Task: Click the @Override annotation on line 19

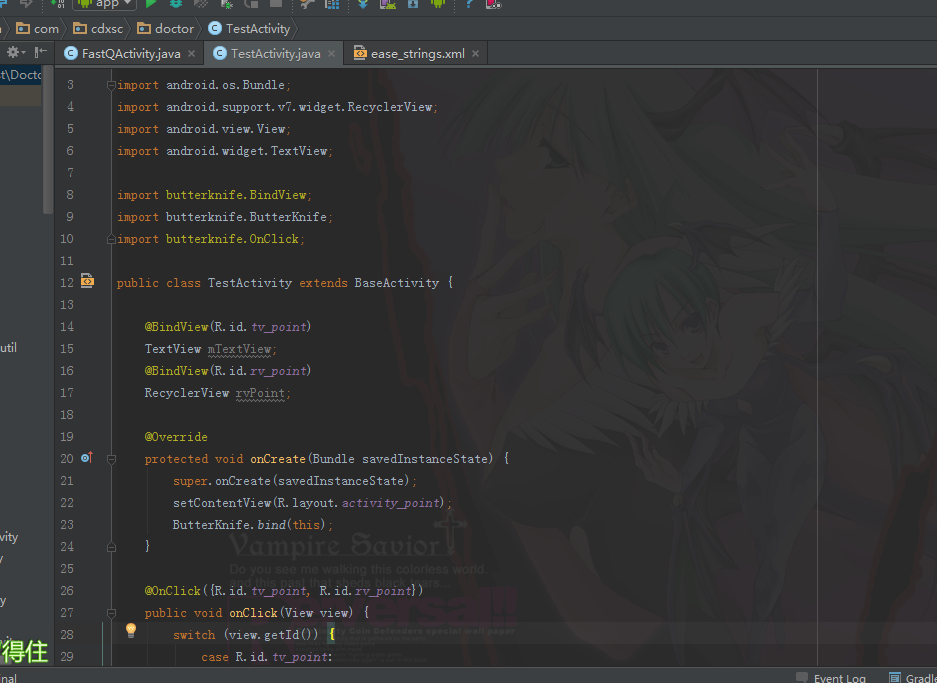Action: pos(176,437)
